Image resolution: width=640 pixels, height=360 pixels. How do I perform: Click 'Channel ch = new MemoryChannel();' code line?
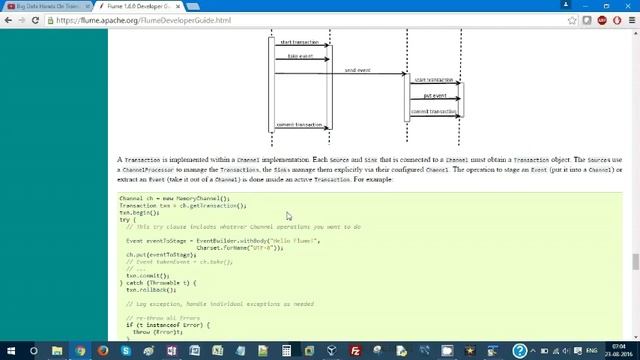175,198
